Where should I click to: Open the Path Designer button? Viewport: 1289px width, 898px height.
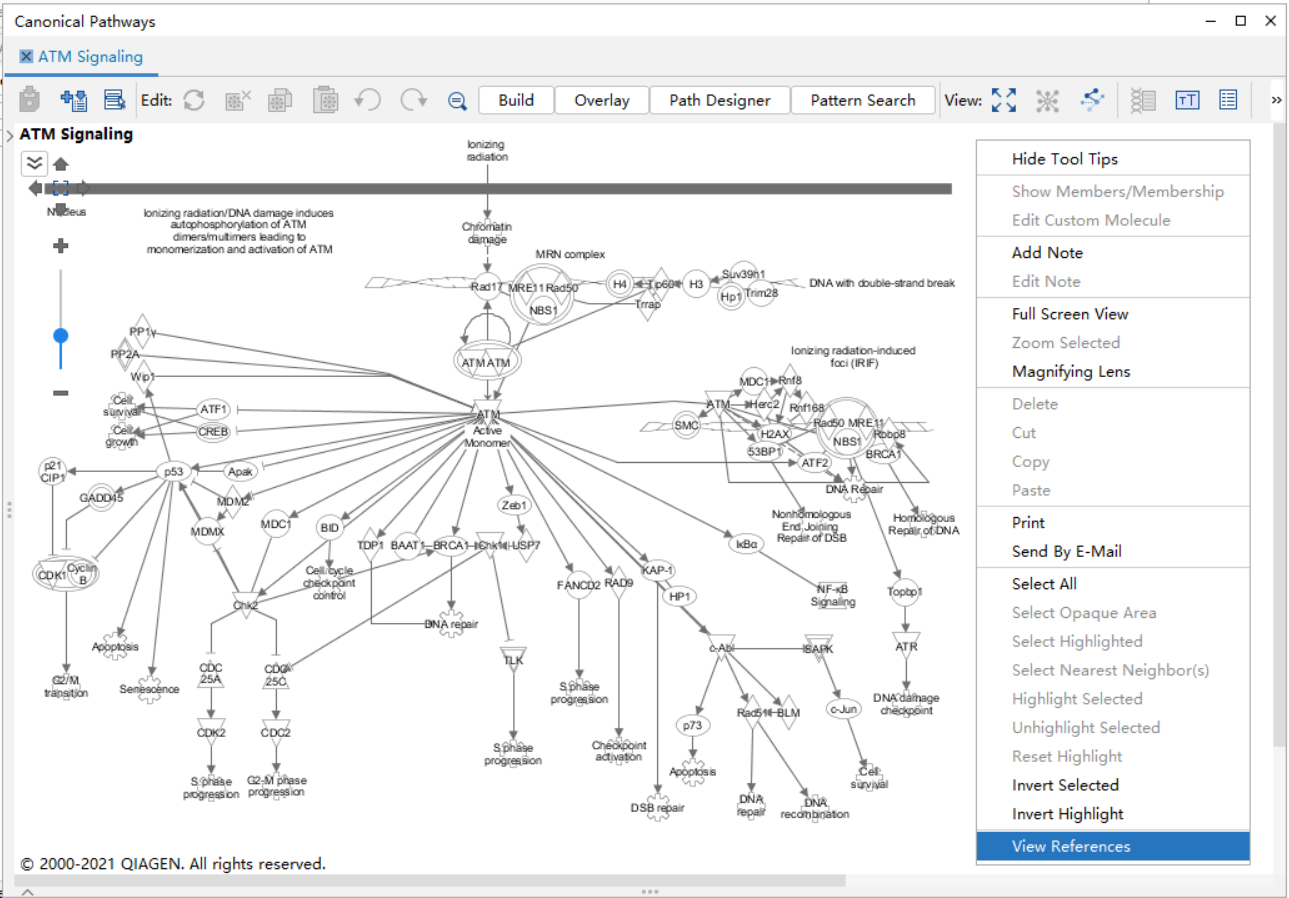719,100
